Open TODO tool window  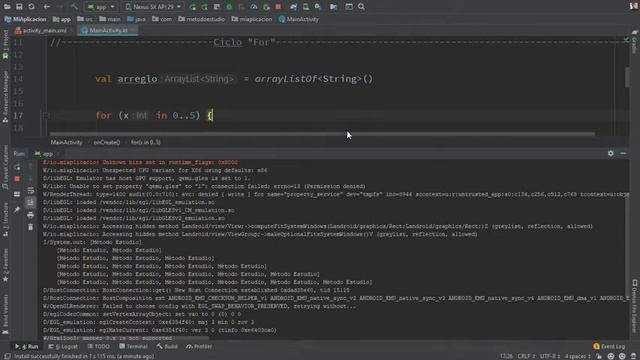click(99, 347)
